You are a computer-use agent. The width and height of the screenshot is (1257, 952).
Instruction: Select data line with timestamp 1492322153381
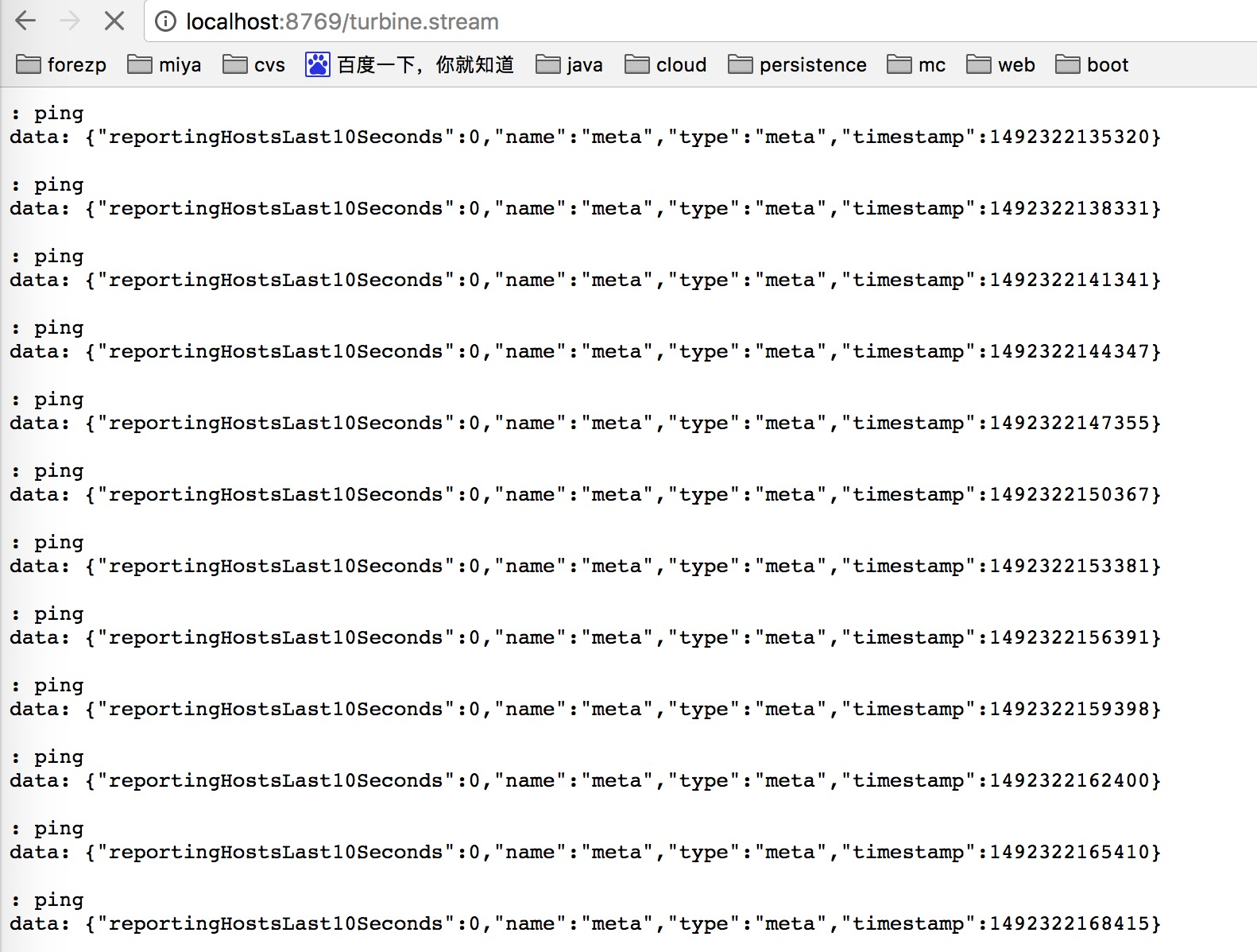(585, 566)
